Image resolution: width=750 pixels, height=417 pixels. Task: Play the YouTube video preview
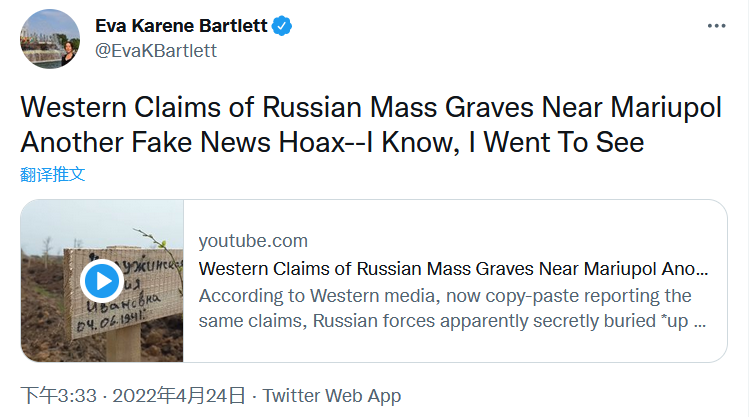102,281
